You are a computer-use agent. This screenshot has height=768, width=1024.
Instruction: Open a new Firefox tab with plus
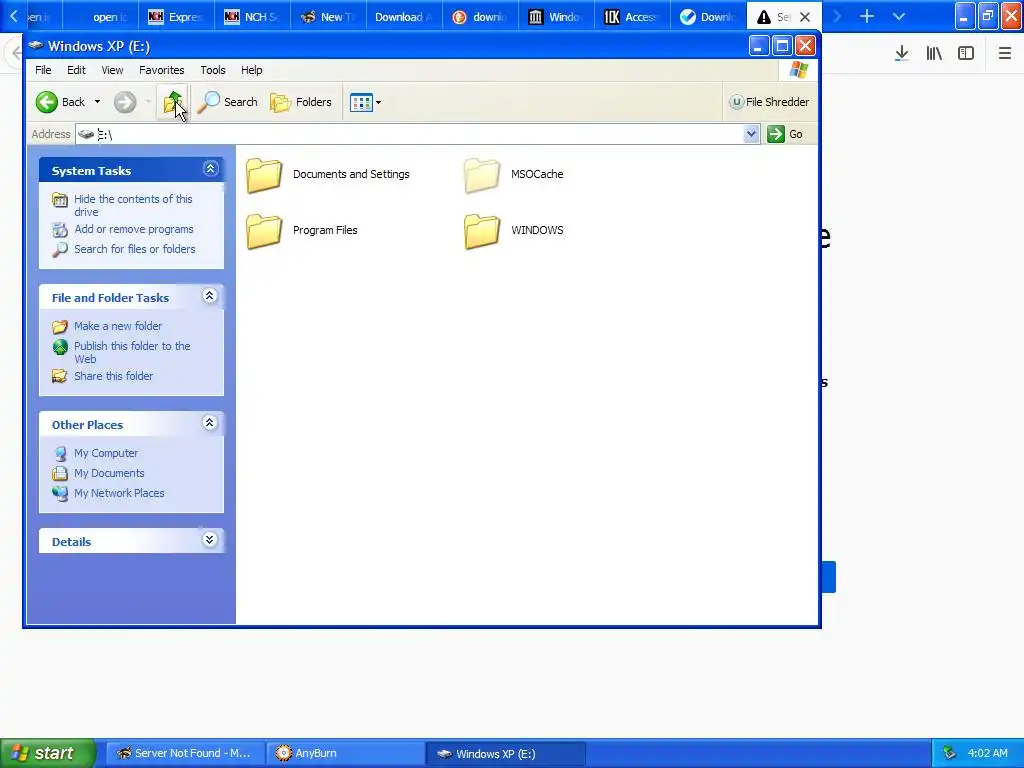[867, 16]
